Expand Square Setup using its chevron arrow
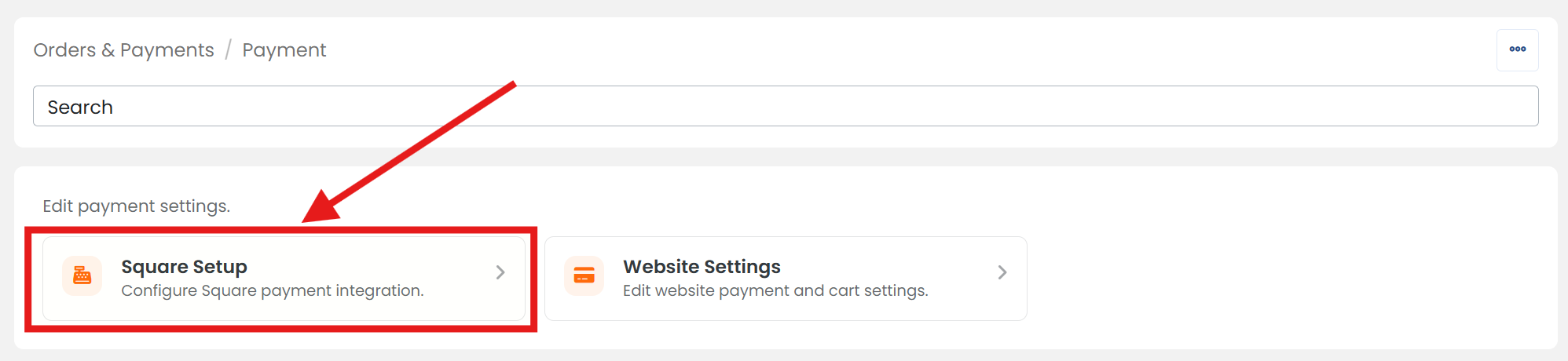The width and height of the screenshot is (1568, 361). pyautogui.click(x=500, y=272)
